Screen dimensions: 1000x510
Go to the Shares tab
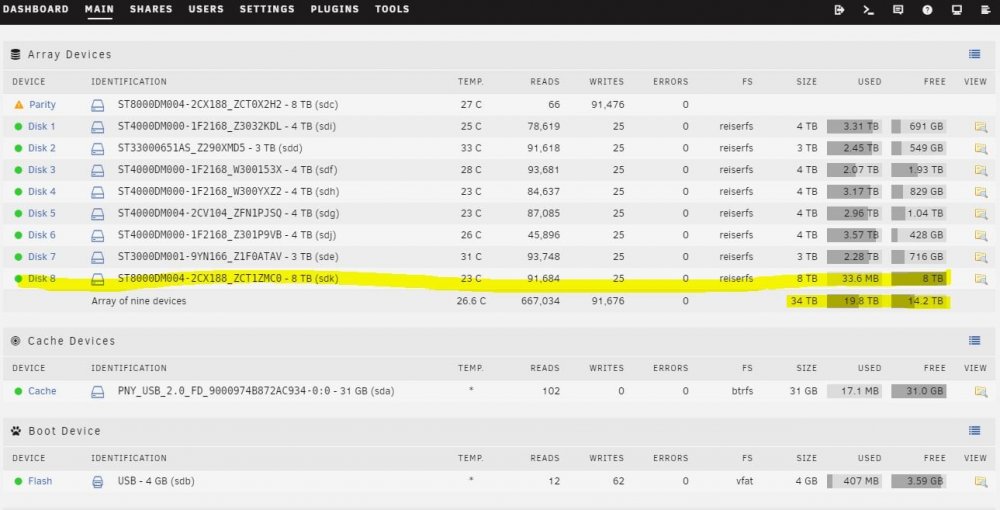click(151, 9)
